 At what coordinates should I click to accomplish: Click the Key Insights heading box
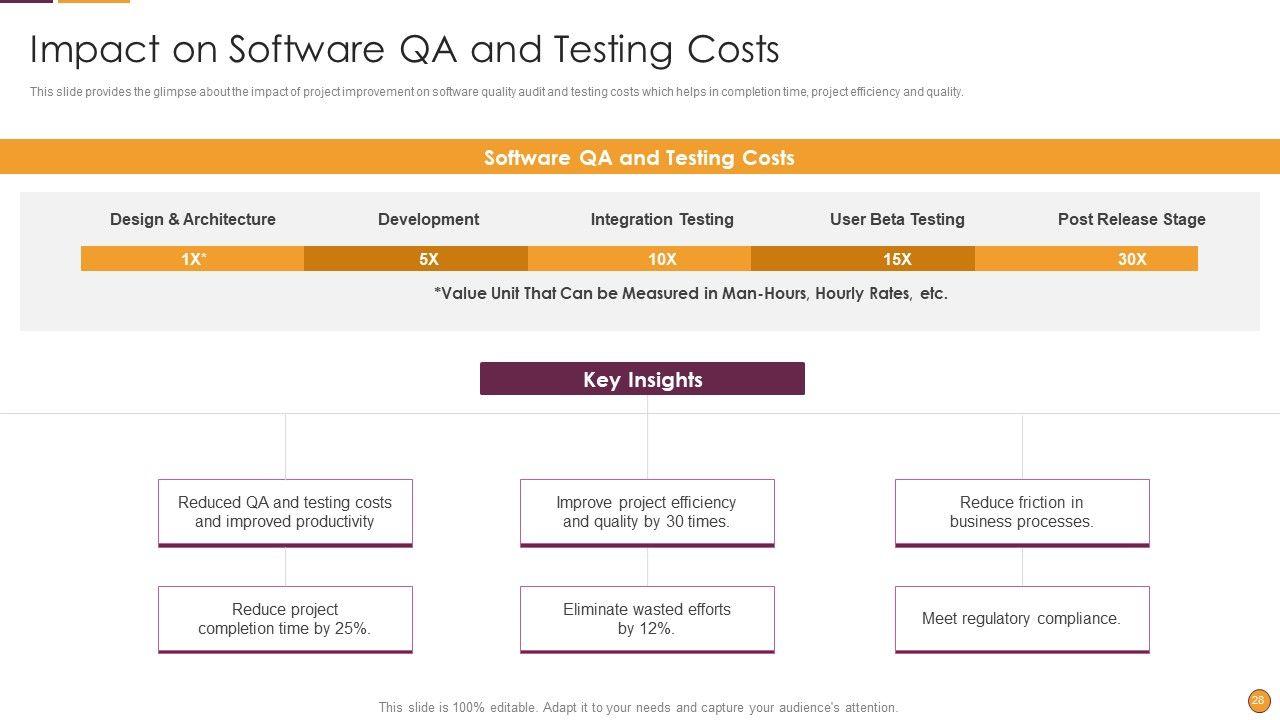(x=642, y=379)
